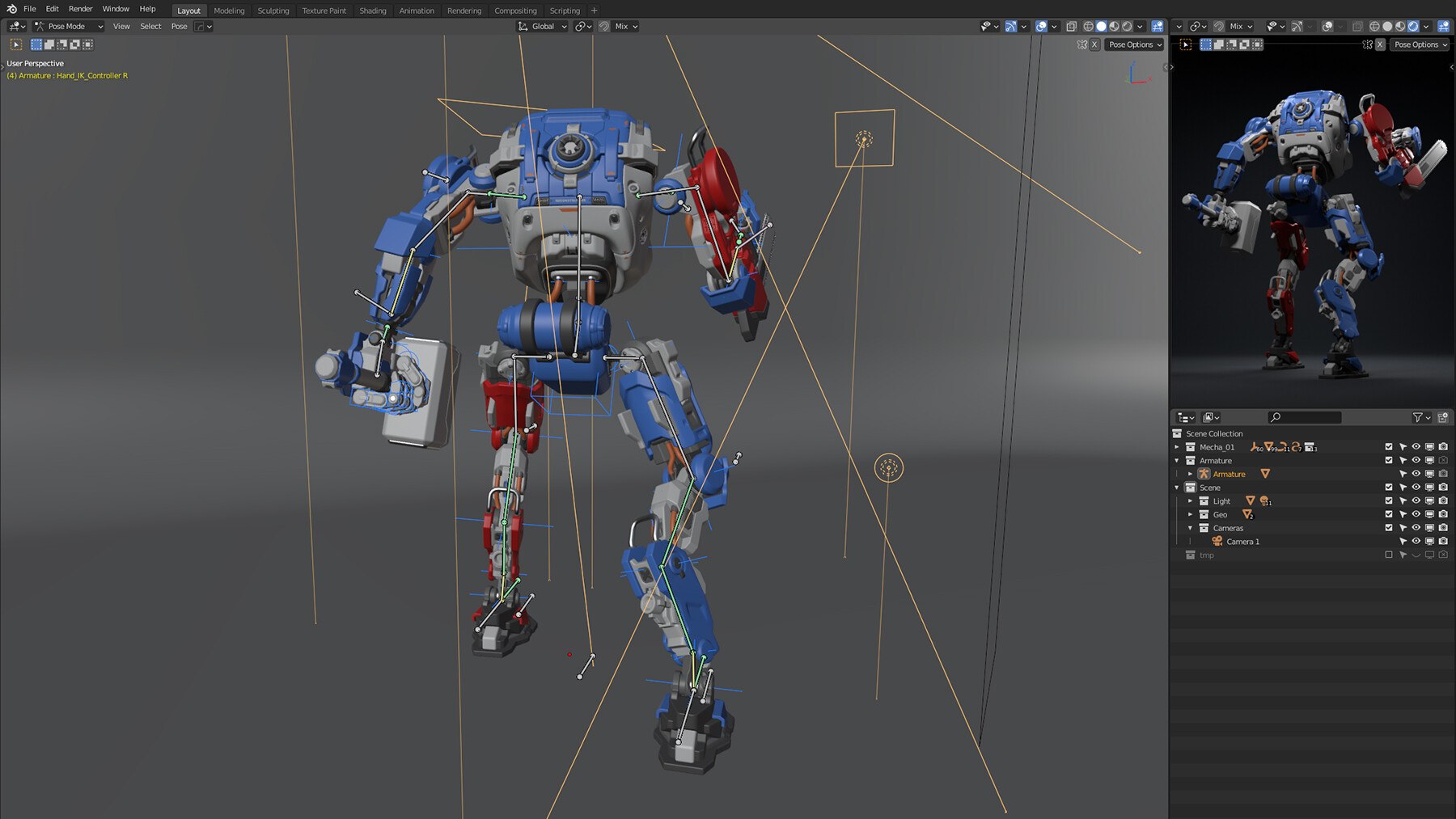The height and width of the screenshot is (819, 1456).
Task: Enable the tmp collection checkbox
Action: [x=1388, y=555]
